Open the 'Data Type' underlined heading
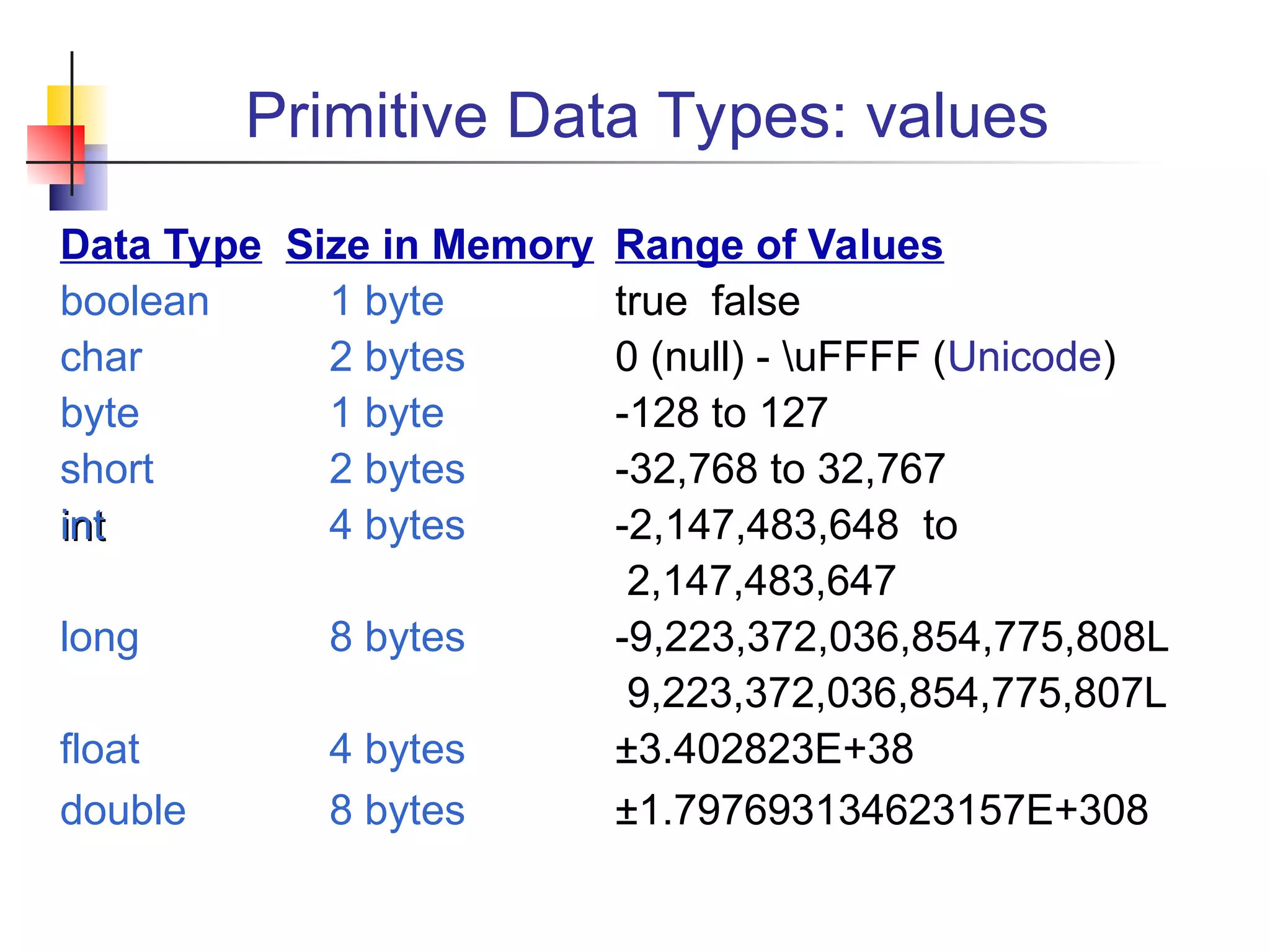This screenshot has width=1270, height=952. coord(161,245)
